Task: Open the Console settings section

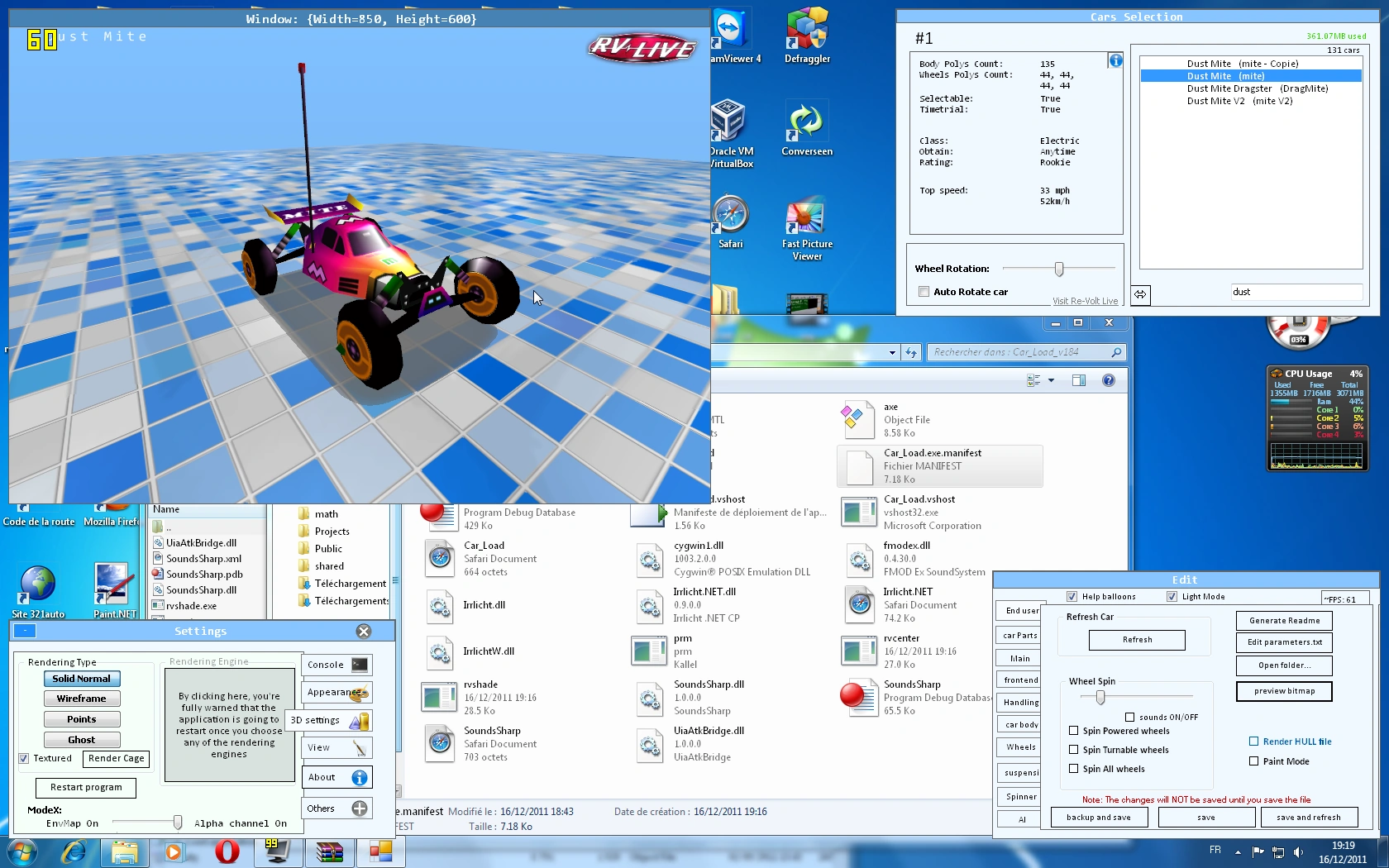Action: 337,665
